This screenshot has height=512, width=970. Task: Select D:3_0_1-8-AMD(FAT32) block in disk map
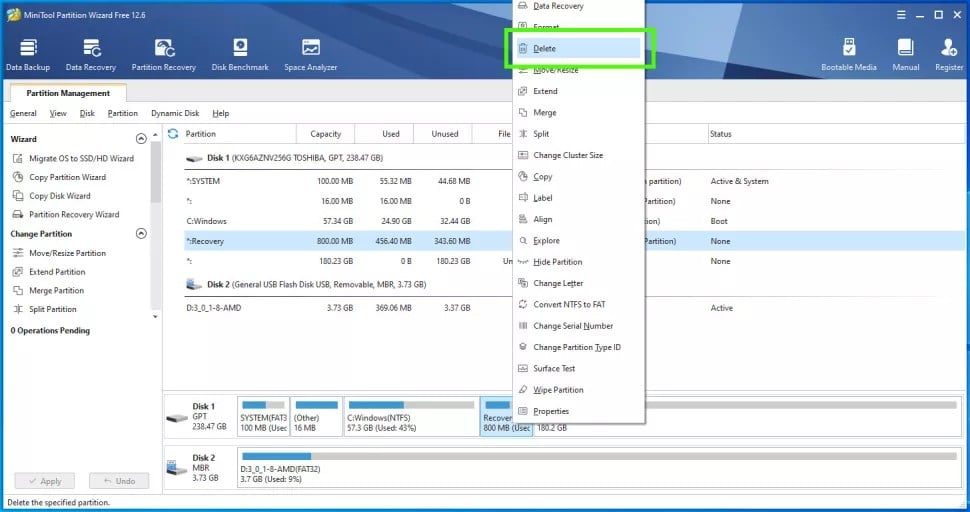[599, 468]
